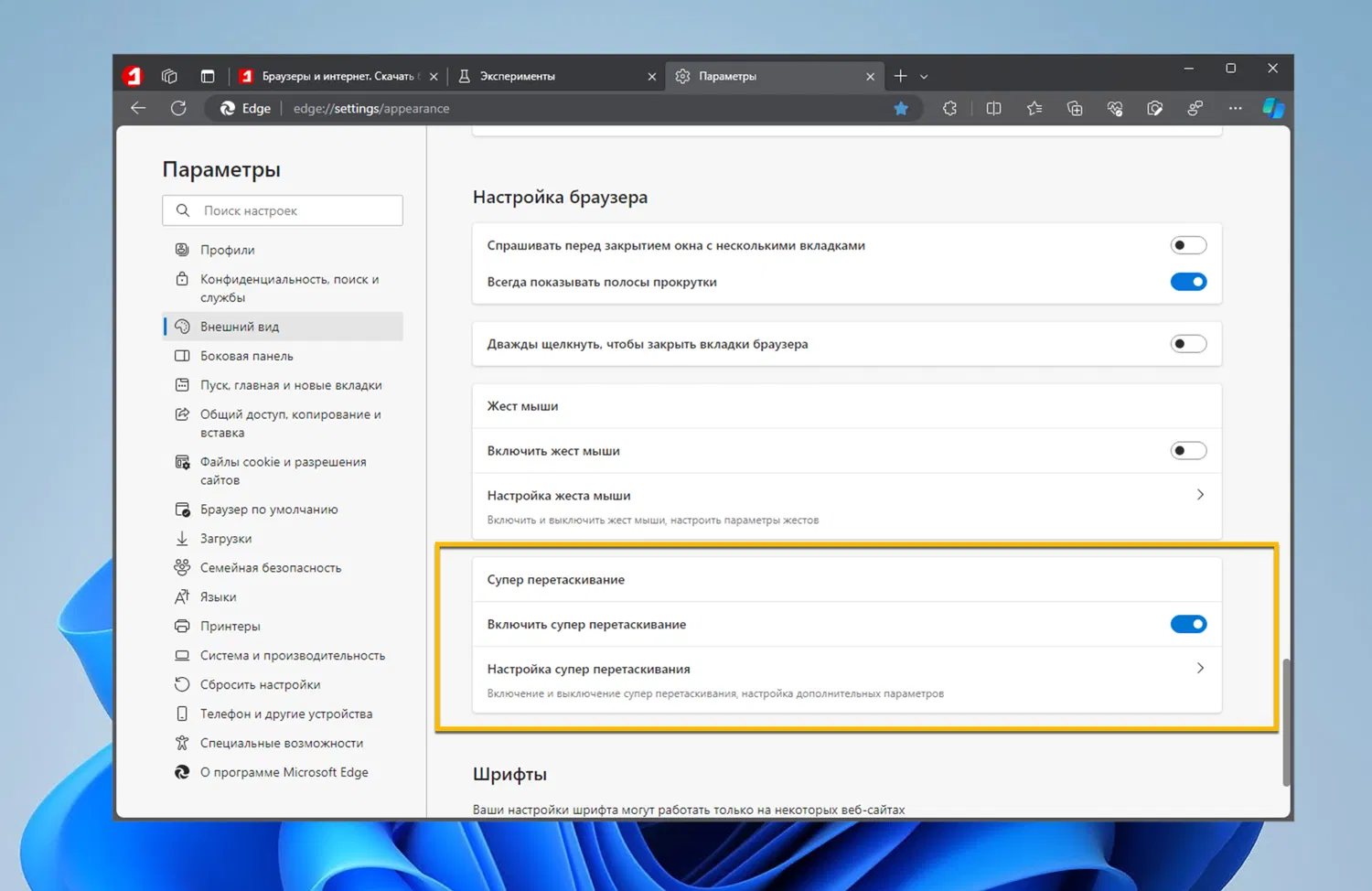Click the Специальные возможности accessibility icon
Screen dimensions: 1372x891
tap(182, 744)
